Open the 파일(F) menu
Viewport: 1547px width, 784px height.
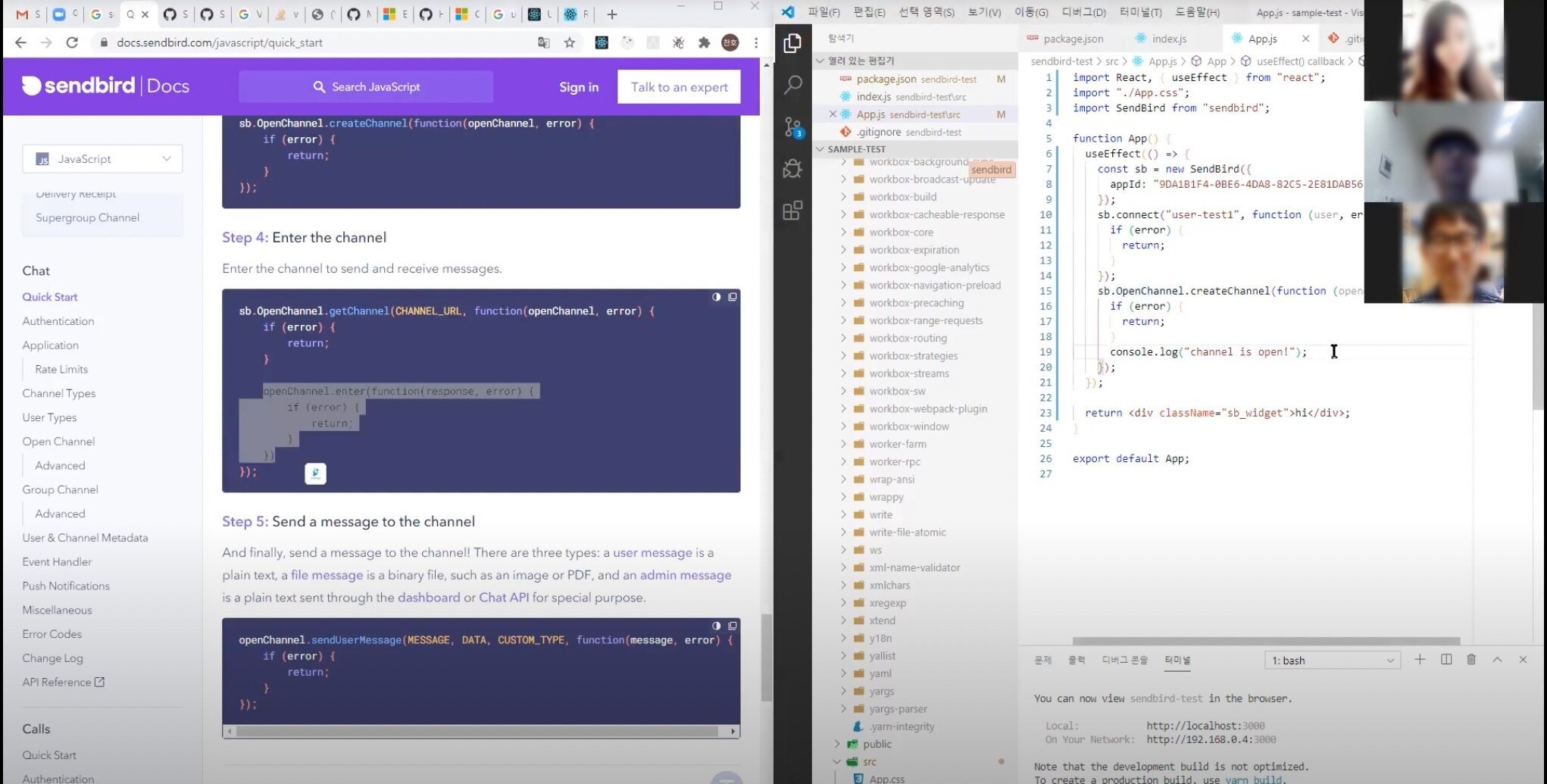coord(824,12)
